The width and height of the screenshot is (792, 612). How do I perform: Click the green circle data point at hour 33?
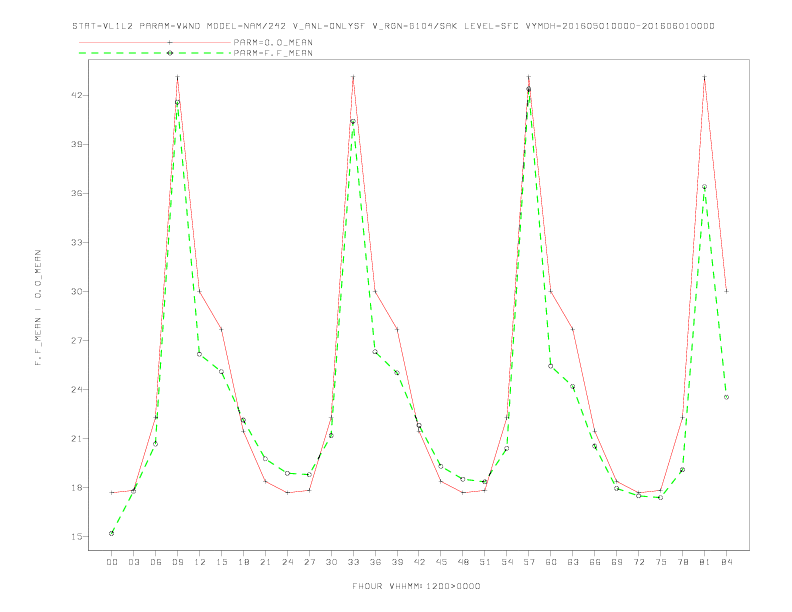click(353, 122)
